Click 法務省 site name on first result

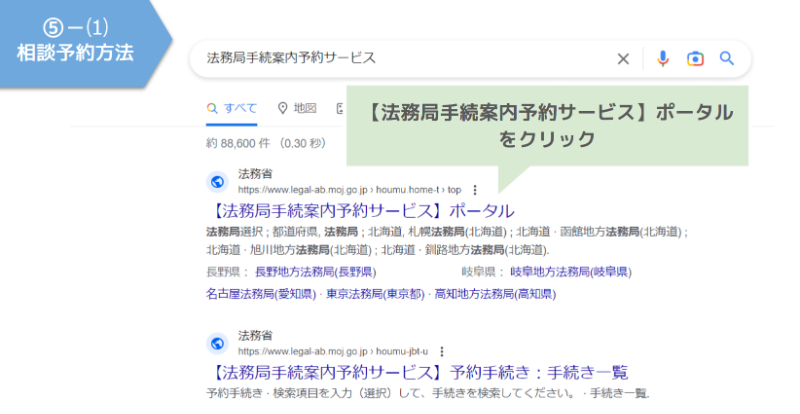pos(255,174)
